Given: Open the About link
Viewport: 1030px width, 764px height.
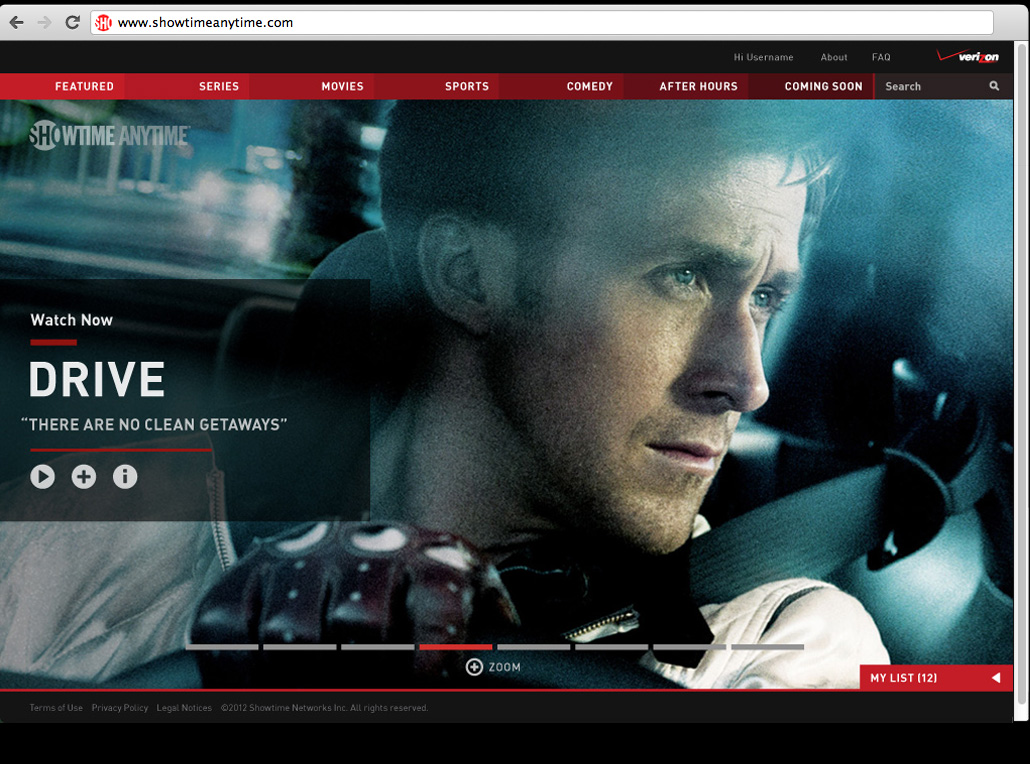Looking at the screenshot, I should [x=834, y=57].
